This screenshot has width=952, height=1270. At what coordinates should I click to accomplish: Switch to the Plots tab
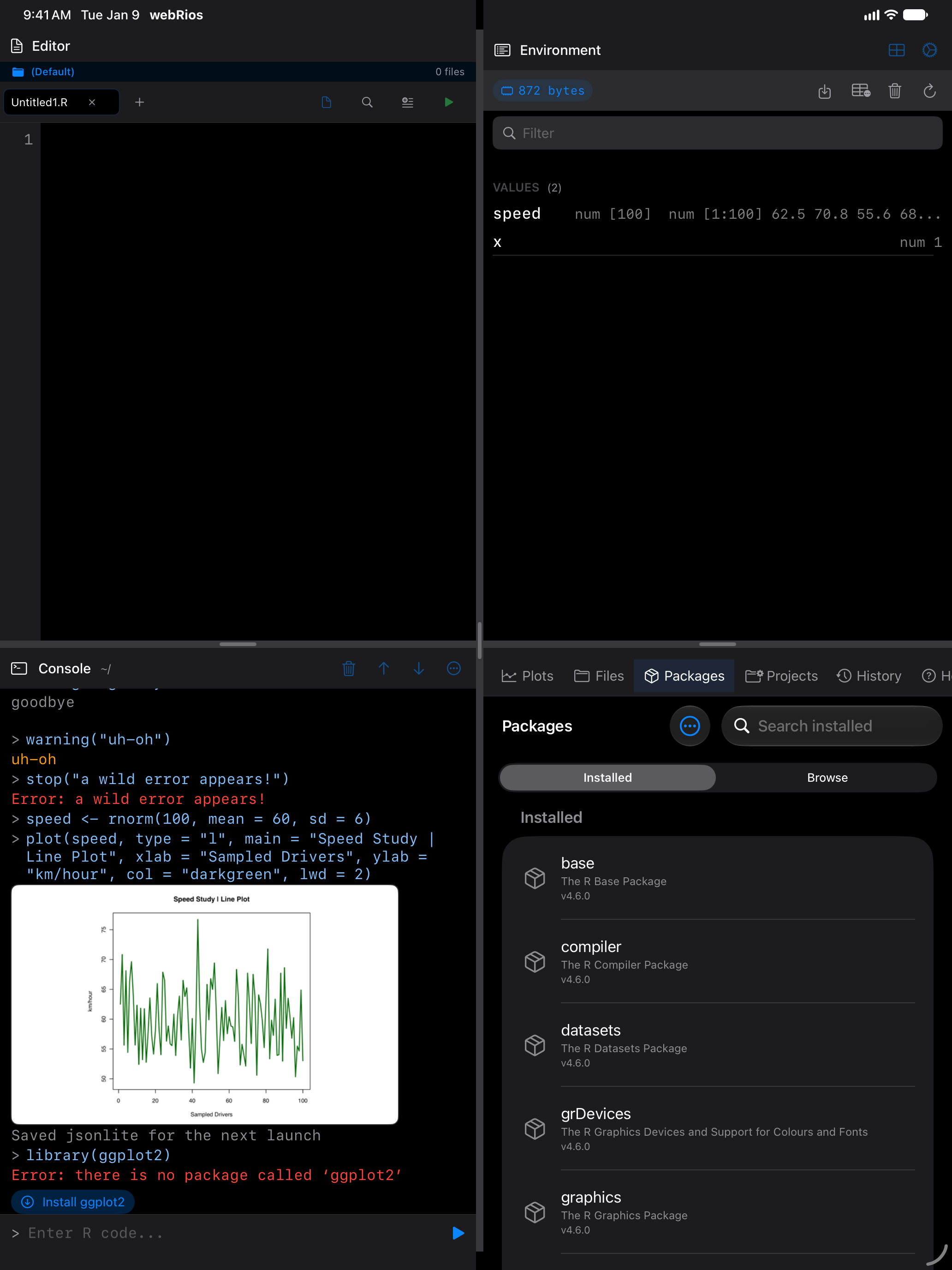(x=527, y=676)
